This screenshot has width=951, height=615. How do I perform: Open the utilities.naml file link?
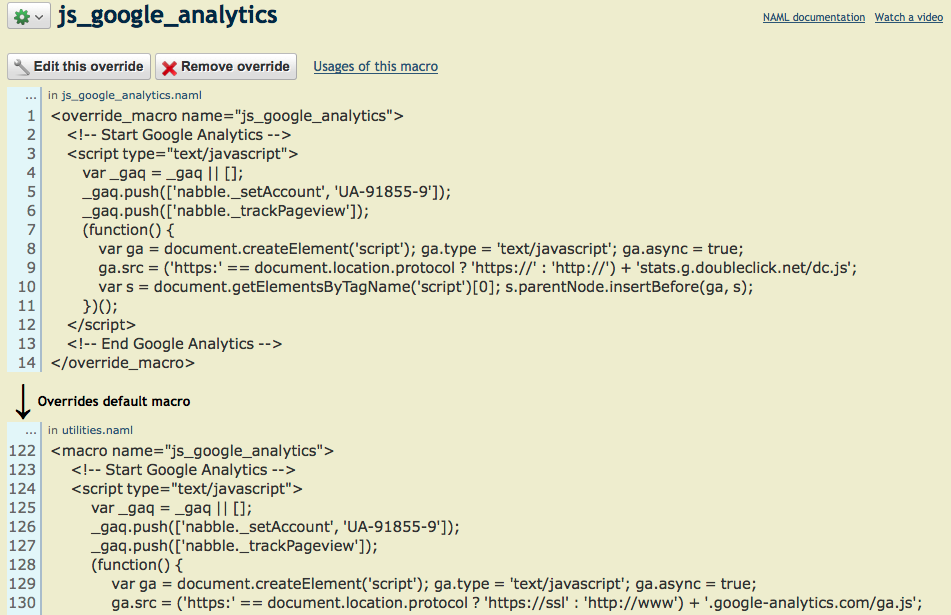(x=97, y=430)
